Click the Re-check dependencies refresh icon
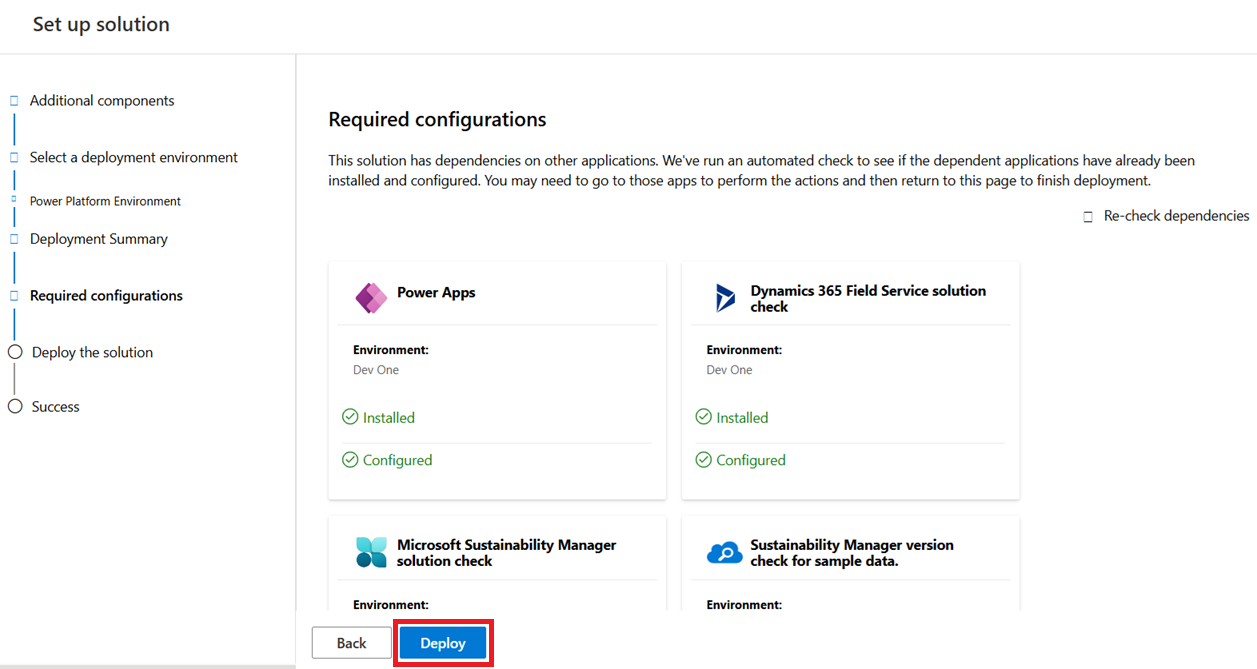 tap(1088, 217)
